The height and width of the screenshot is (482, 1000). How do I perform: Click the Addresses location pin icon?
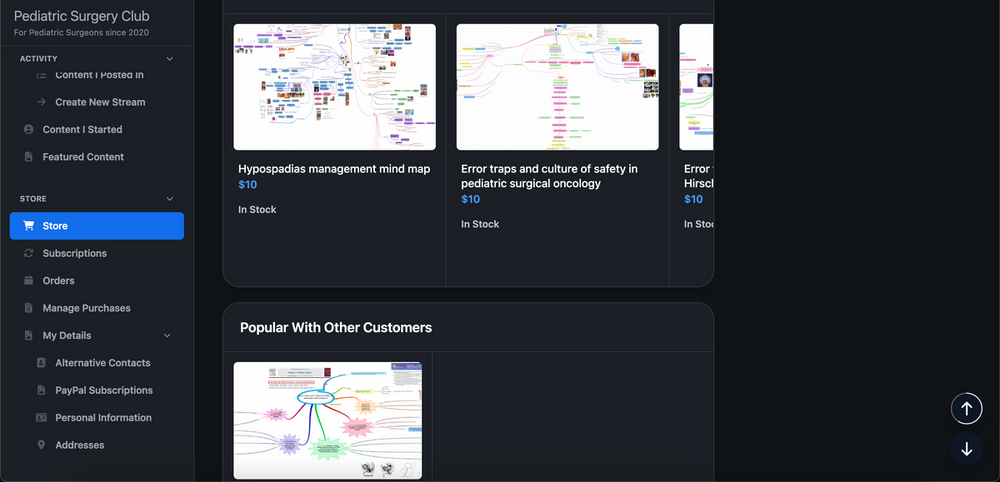click(41, 445)
